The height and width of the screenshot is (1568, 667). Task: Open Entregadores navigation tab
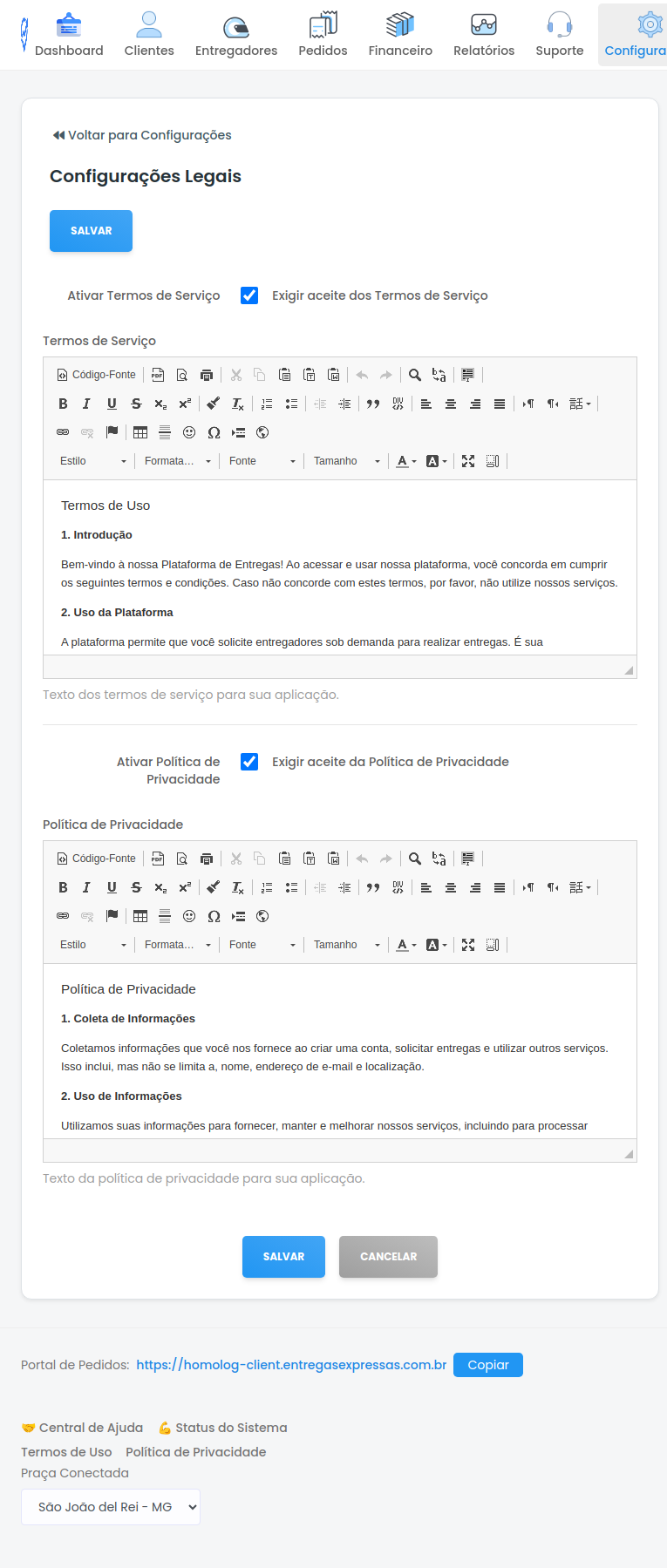[x=236, y=36]
